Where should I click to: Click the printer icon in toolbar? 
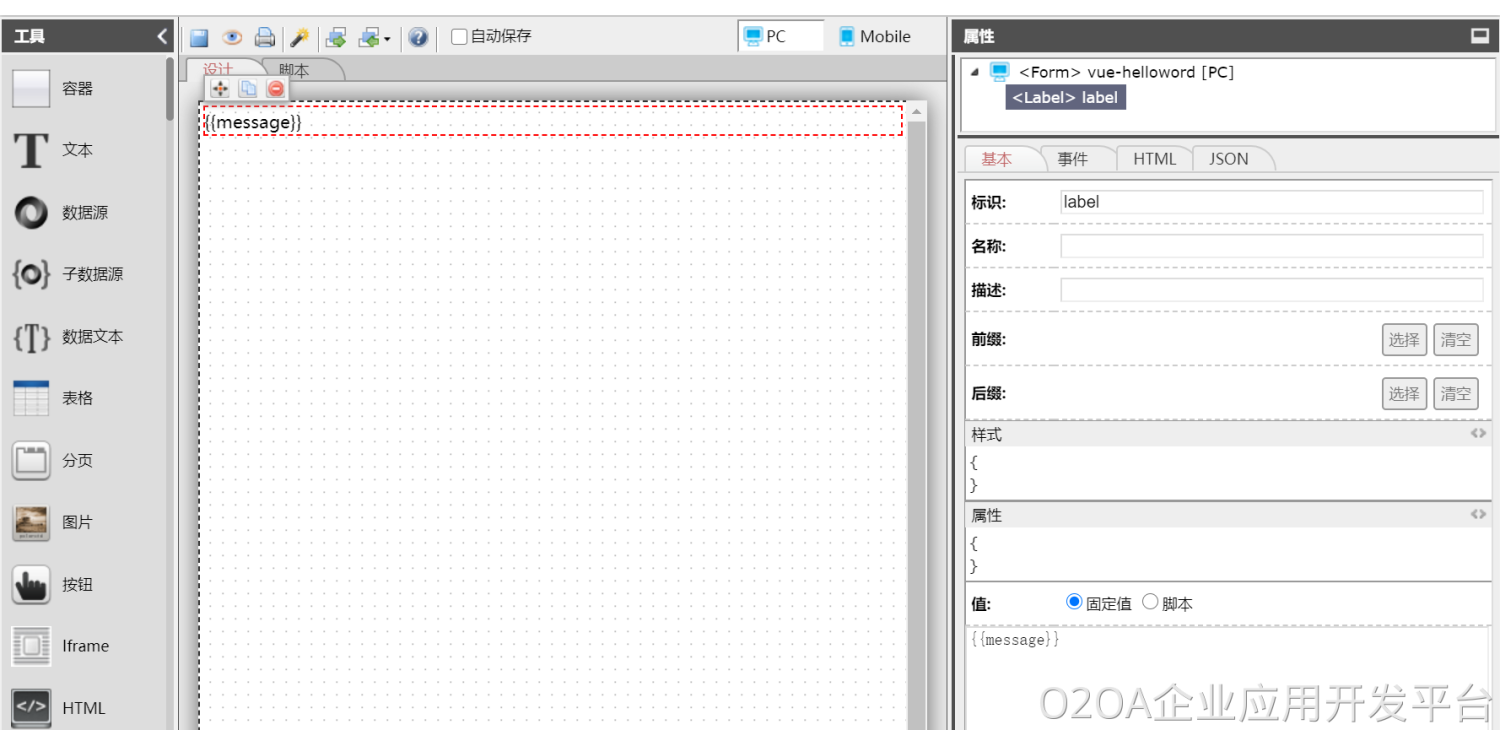[x=264, y=38]
